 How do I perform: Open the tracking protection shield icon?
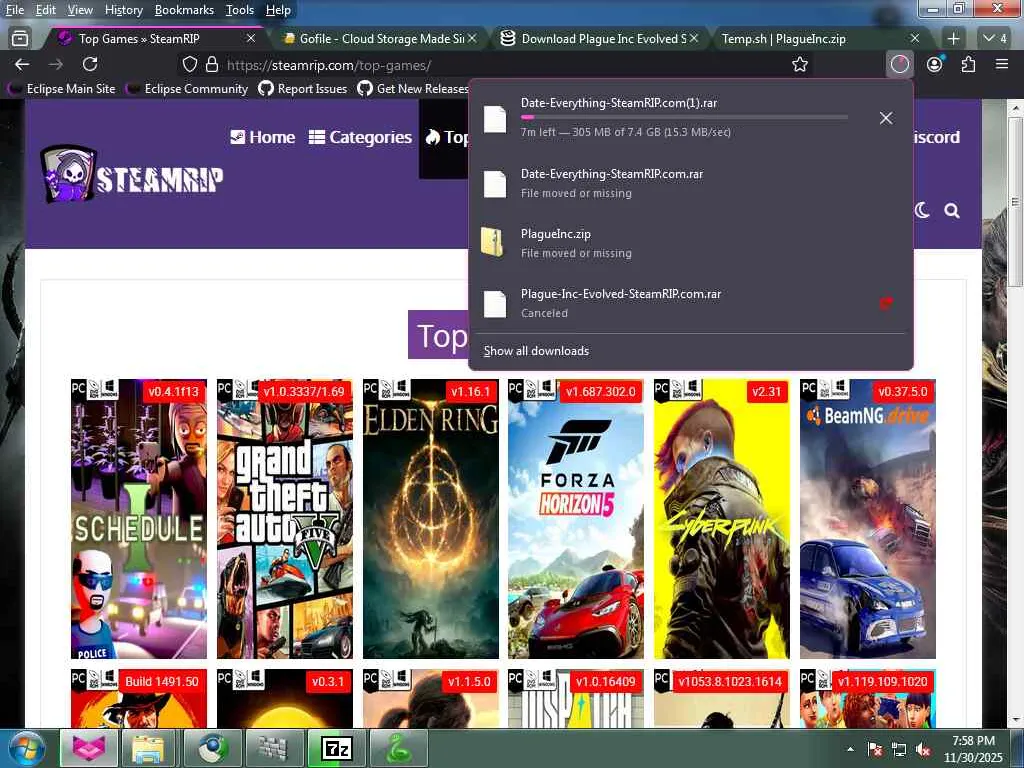[189, 64]
